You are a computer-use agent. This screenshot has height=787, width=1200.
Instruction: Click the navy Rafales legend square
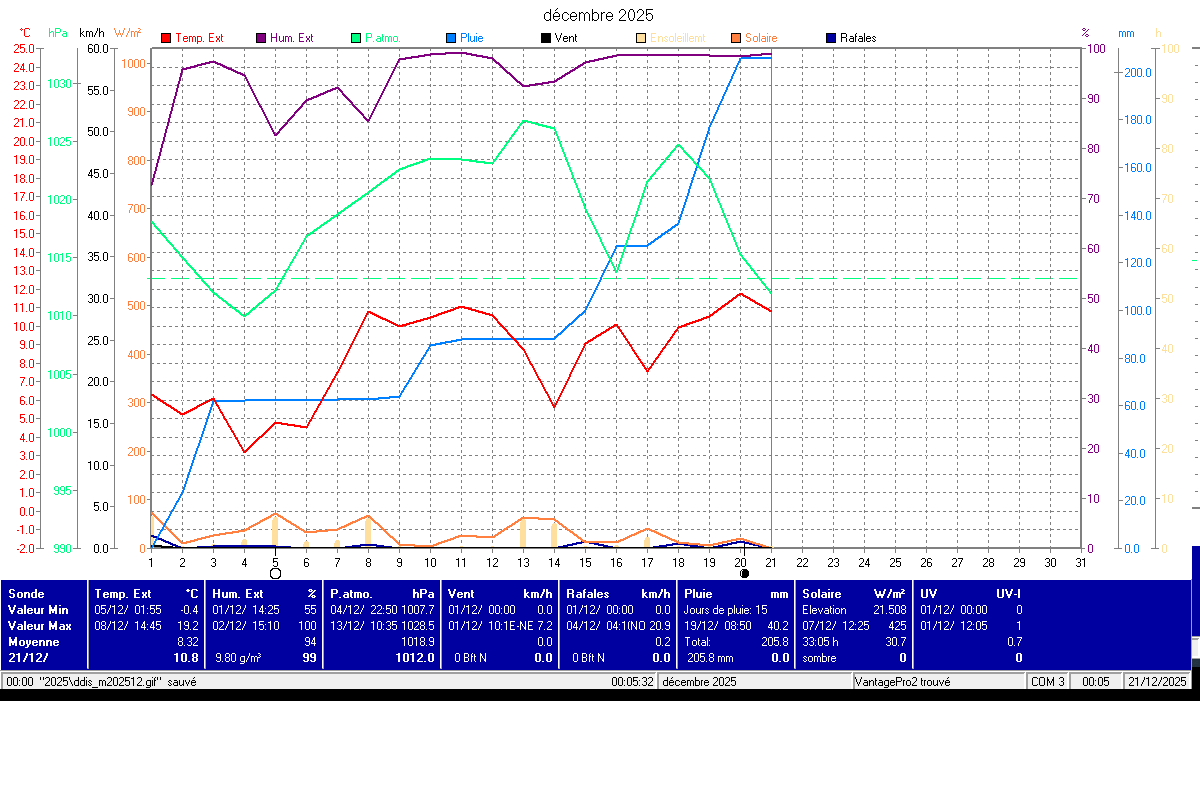pos(831,38)
